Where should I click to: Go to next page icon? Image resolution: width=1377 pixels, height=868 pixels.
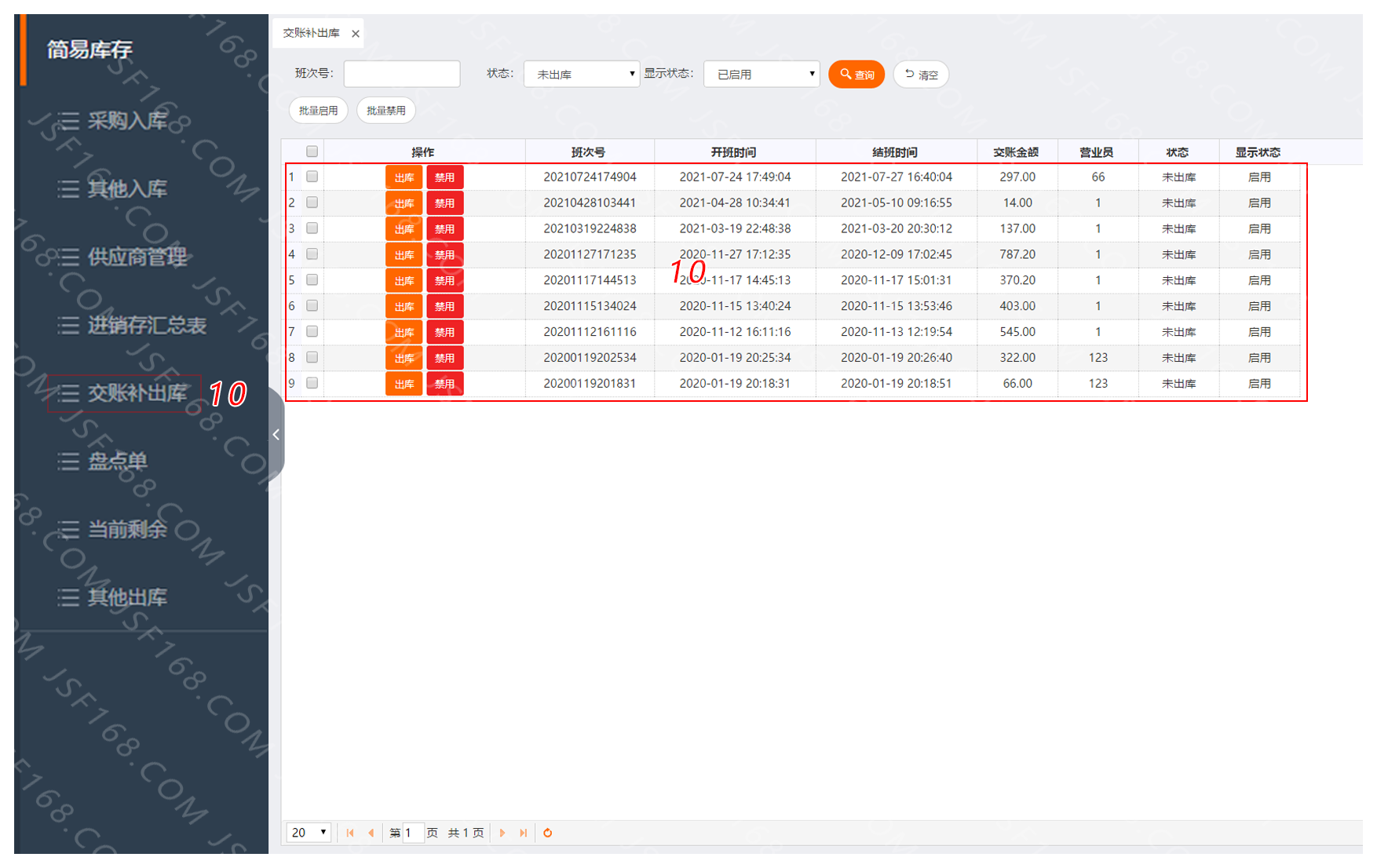tap(502, 833)
